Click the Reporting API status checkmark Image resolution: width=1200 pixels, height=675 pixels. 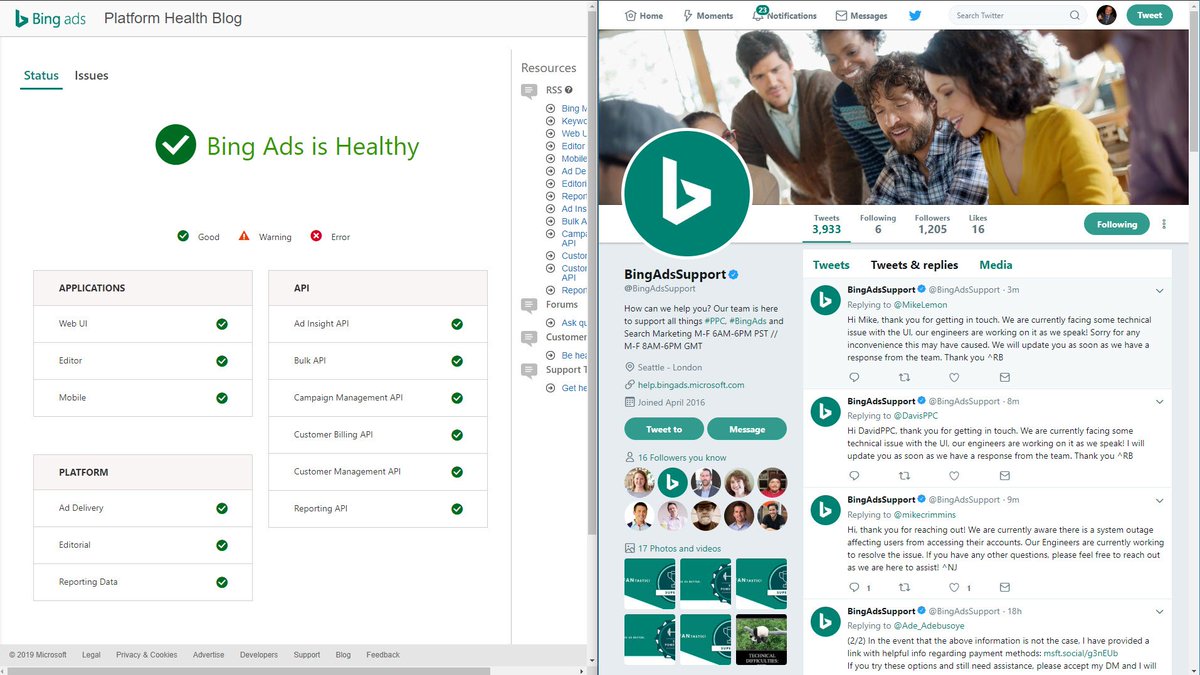click(457, 508)
